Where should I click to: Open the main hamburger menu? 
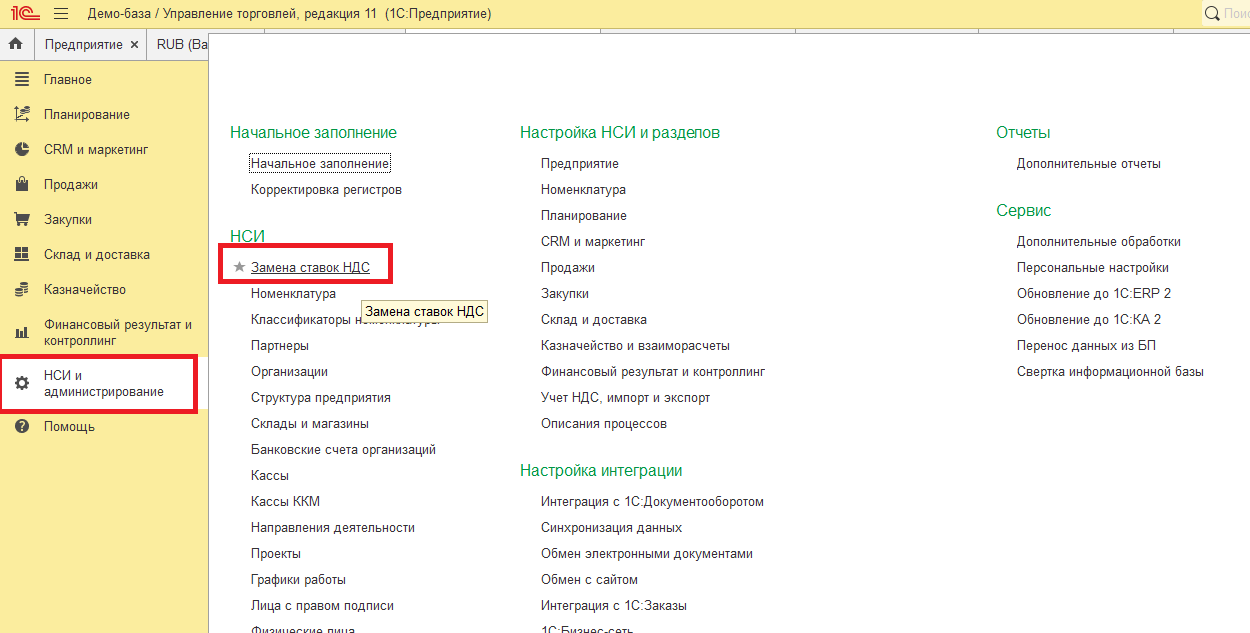61,14
